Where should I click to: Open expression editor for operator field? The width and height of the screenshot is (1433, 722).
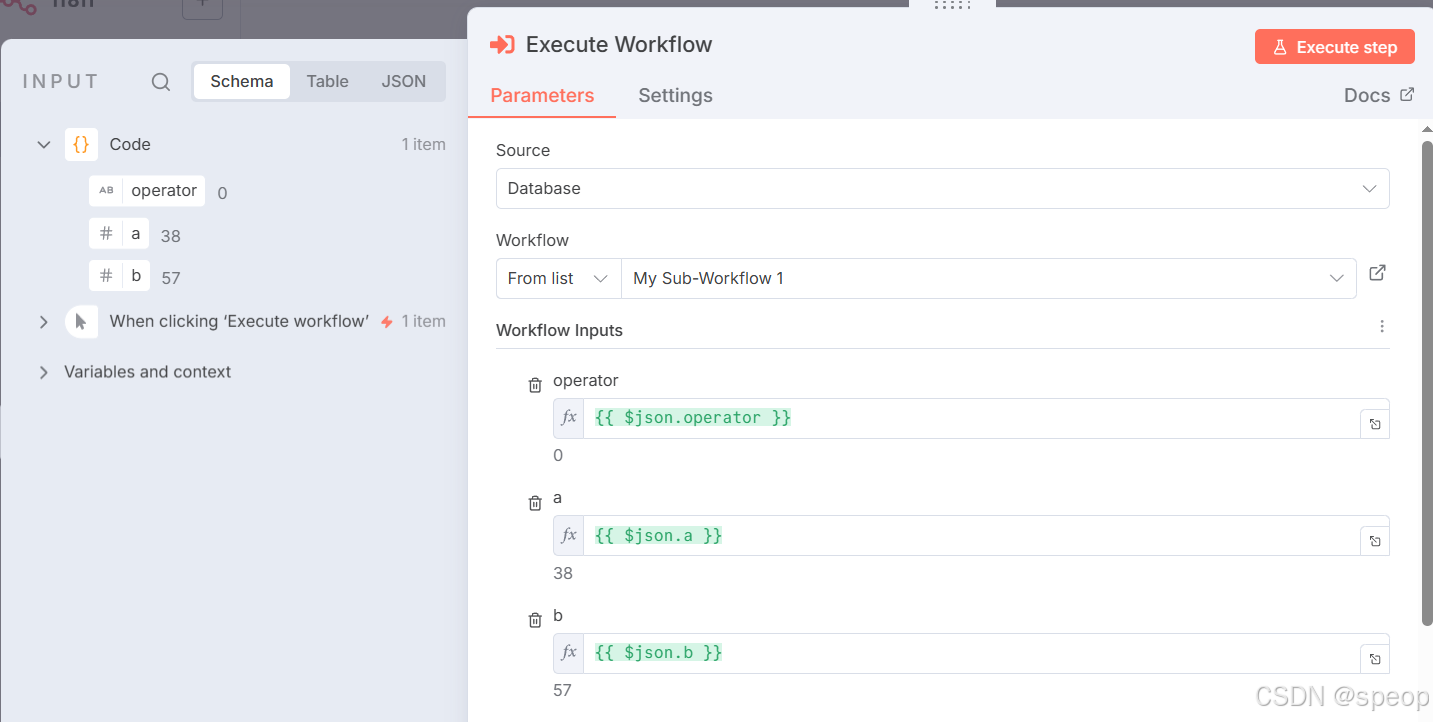1375,424
